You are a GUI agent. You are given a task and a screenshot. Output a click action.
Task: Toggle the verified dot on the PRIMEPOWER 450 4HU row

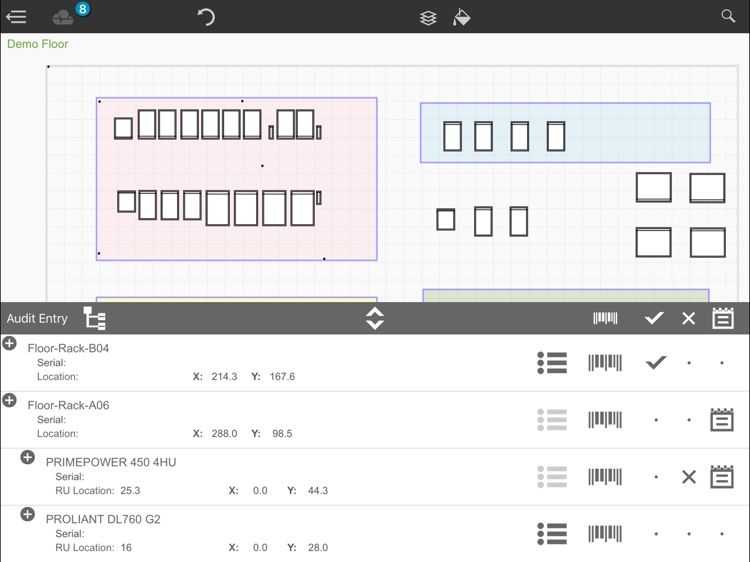656,477
